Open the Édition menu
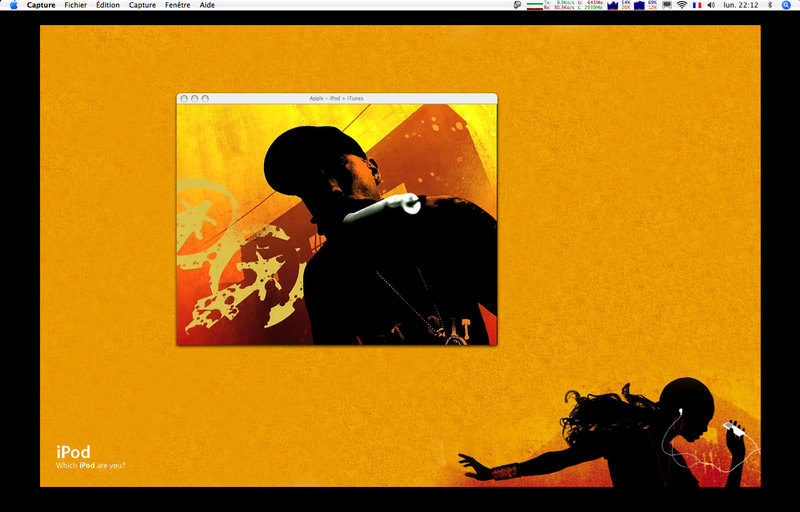Screen dimensions: 800x512 [108, 5]
